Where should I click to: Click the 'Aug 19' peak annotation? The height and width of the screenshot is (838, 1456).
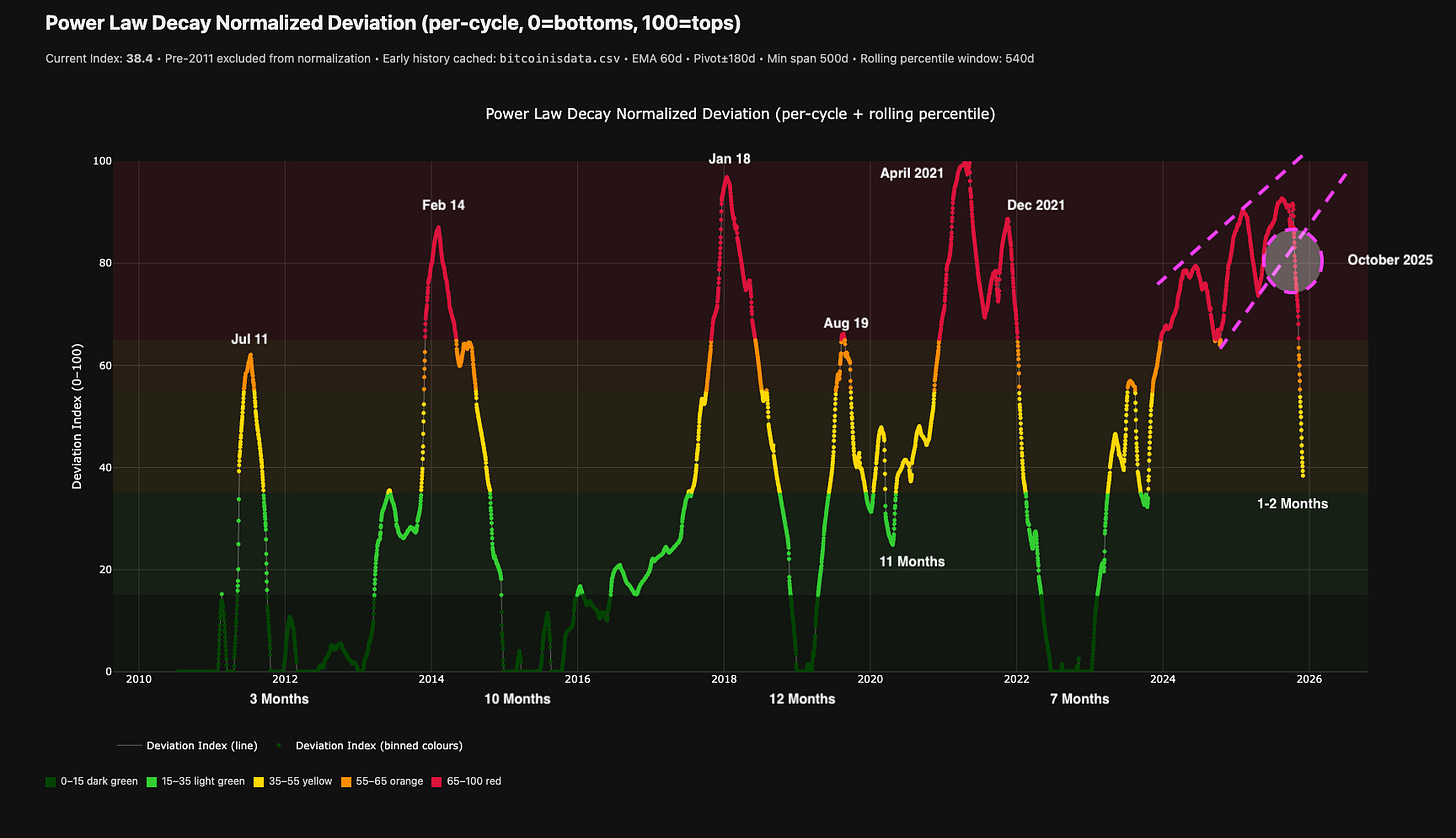846,323
